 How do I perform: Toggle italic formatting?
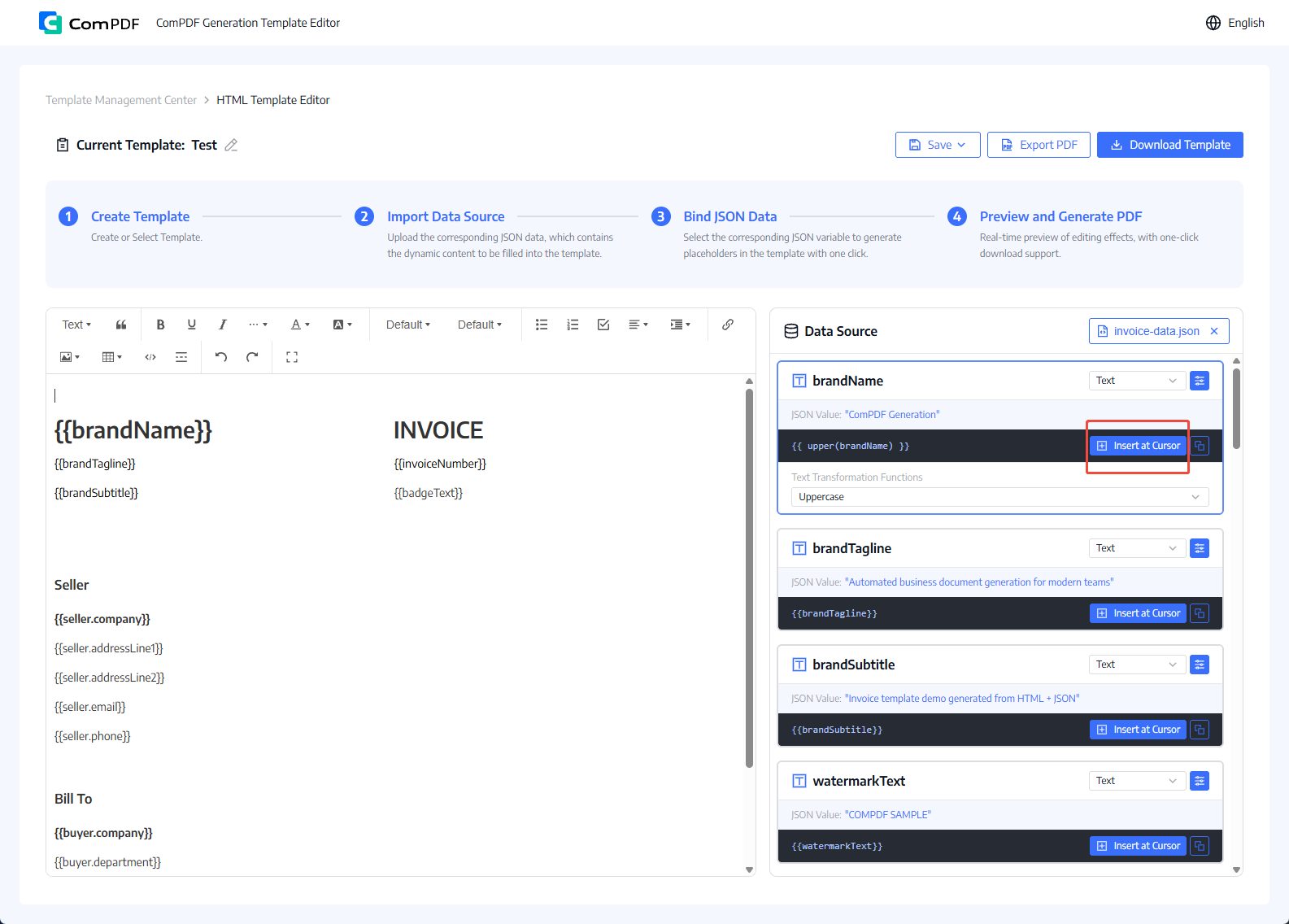222,325
